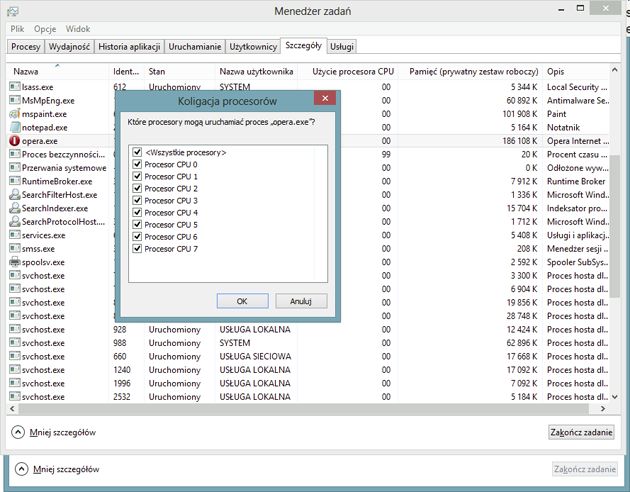Click the Task Manager title bar icon
The image size is (630, 492).
click(x=13, y=11)
